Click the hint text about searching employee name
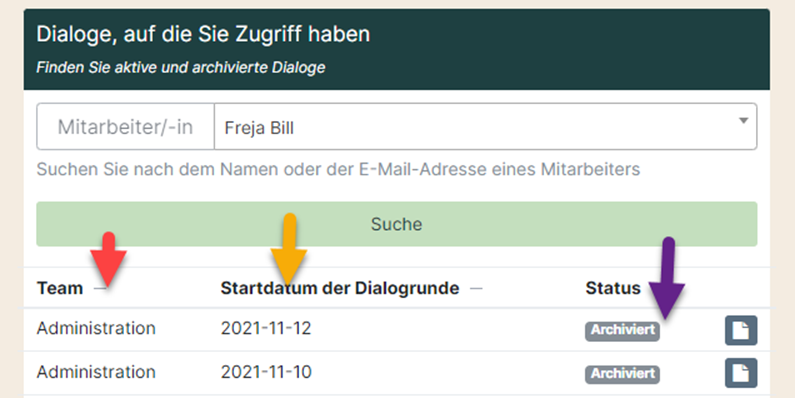795x398 pixels. (x=338, y=169)
